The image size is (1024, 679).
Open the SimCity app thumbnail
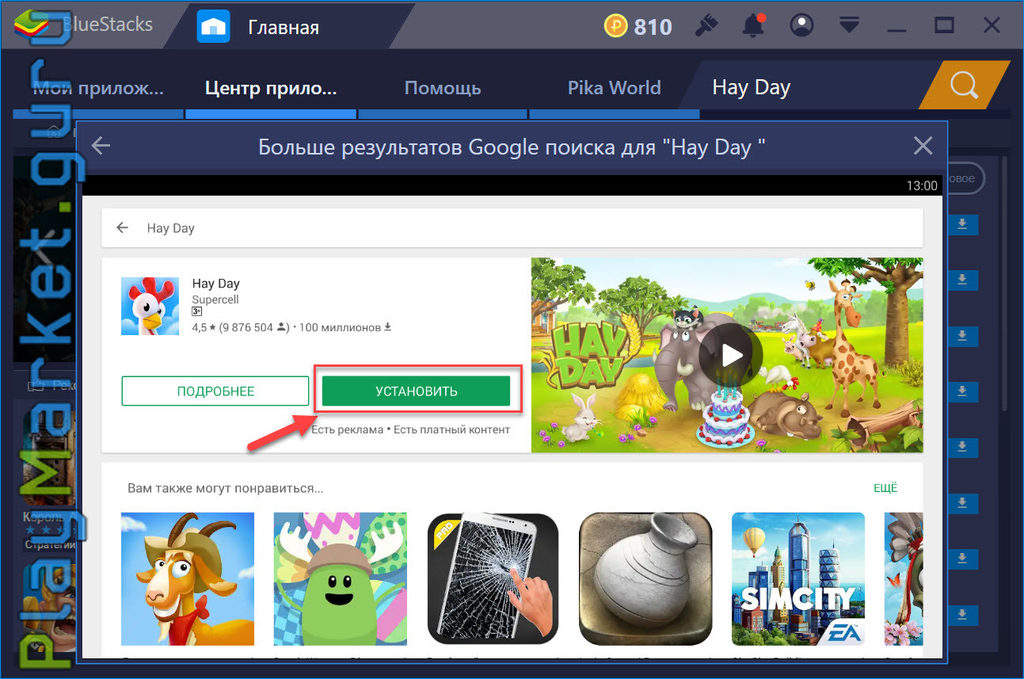[799, 578]
